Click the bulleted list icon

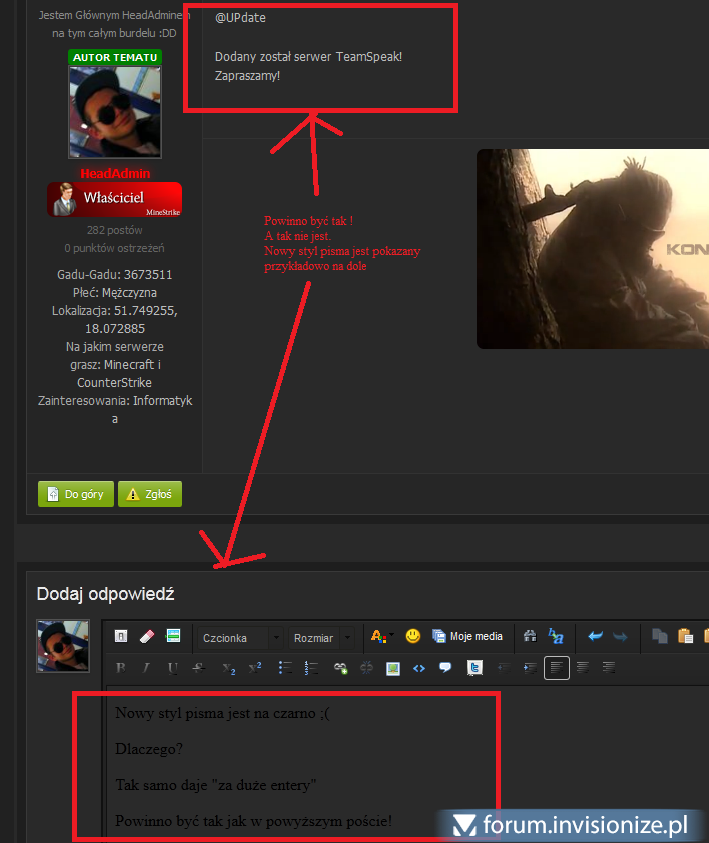point(285,668)
